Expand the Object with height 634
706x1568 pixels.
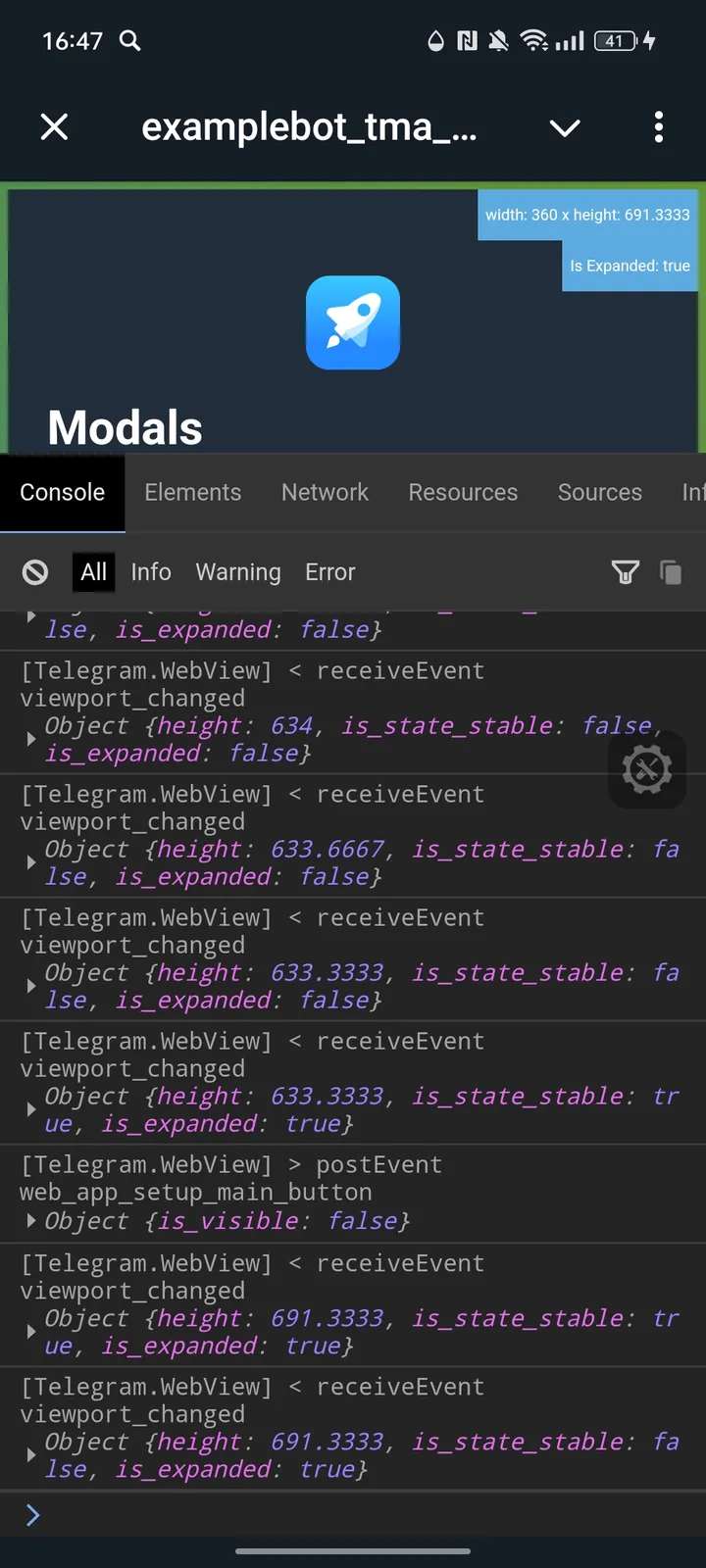tap(31, 739)
